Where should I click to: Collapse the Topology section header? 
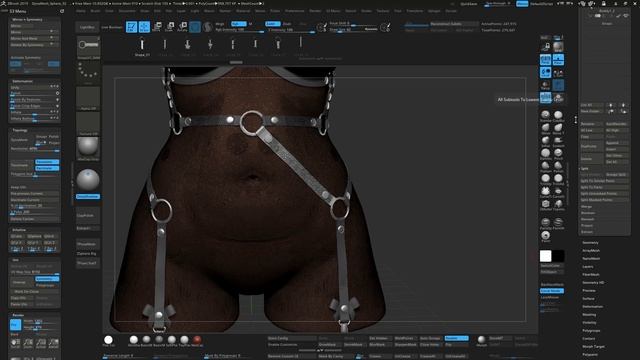point(20,130)
